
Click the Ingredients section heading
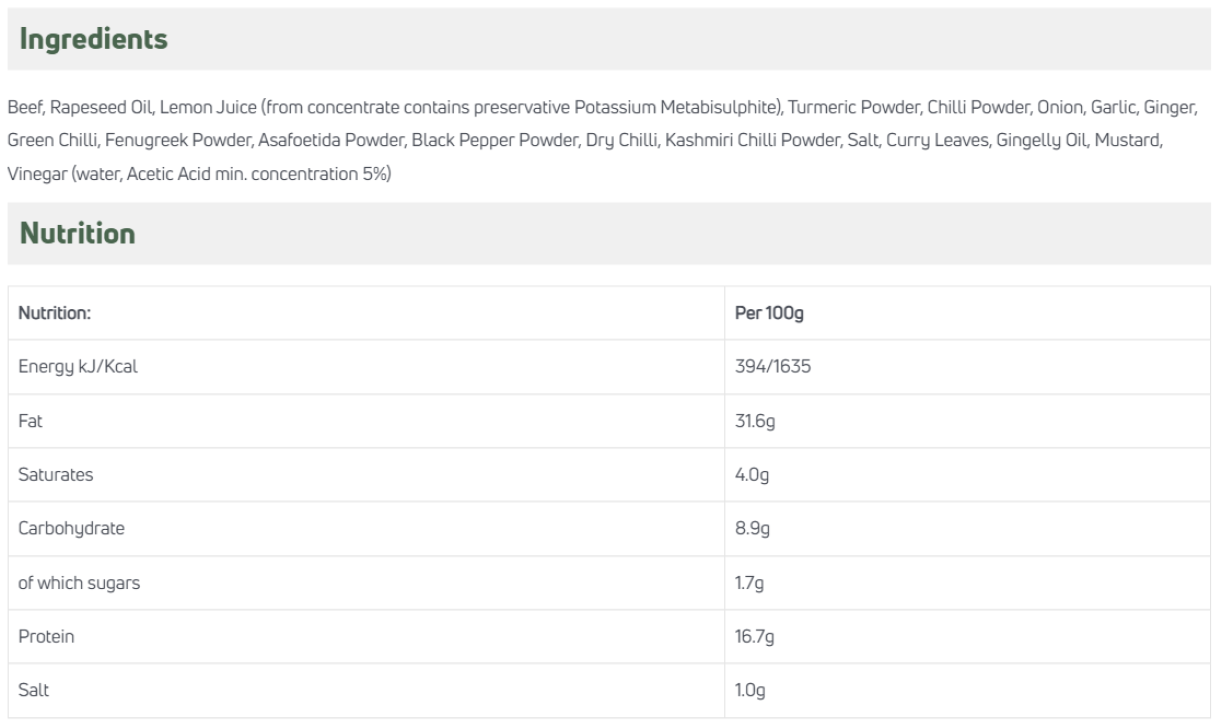pyautogui.click(x=95, y=40)
